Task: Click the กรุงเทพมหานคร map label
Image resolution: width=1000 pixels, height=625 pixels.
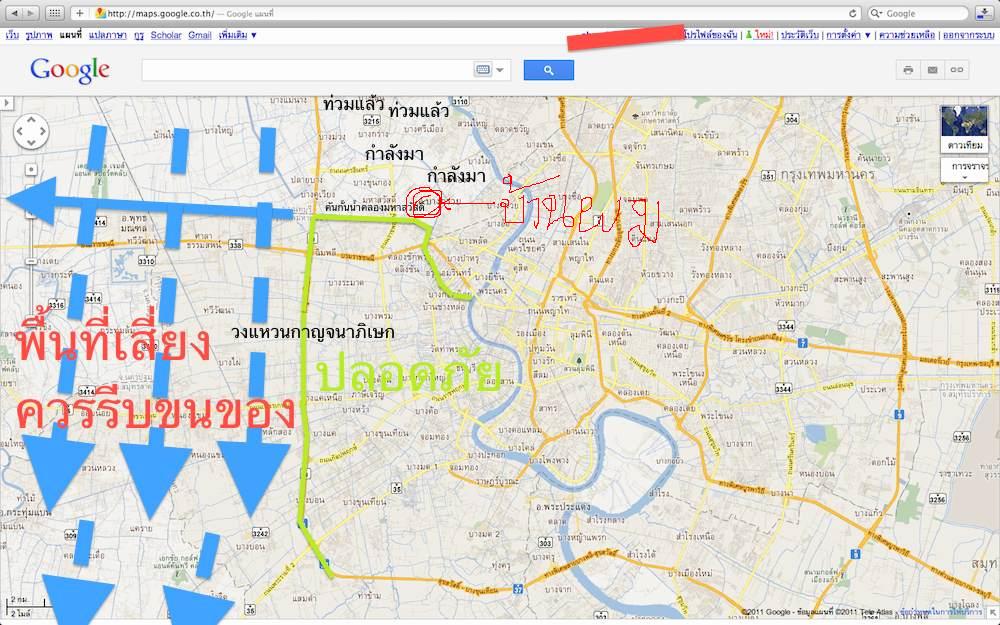Action: click(x=828, y=174)
